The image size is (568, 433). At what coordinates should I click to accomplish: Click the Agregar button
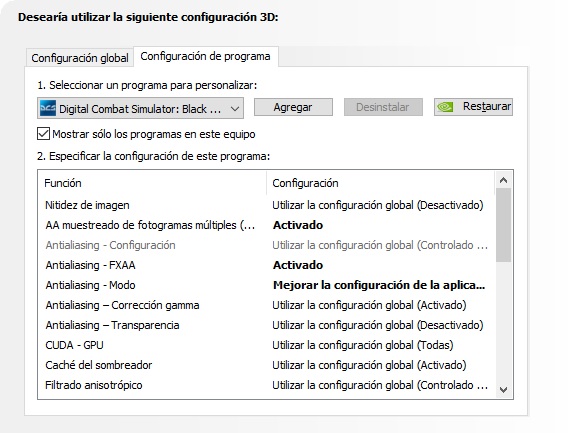[x=293, y=107]
